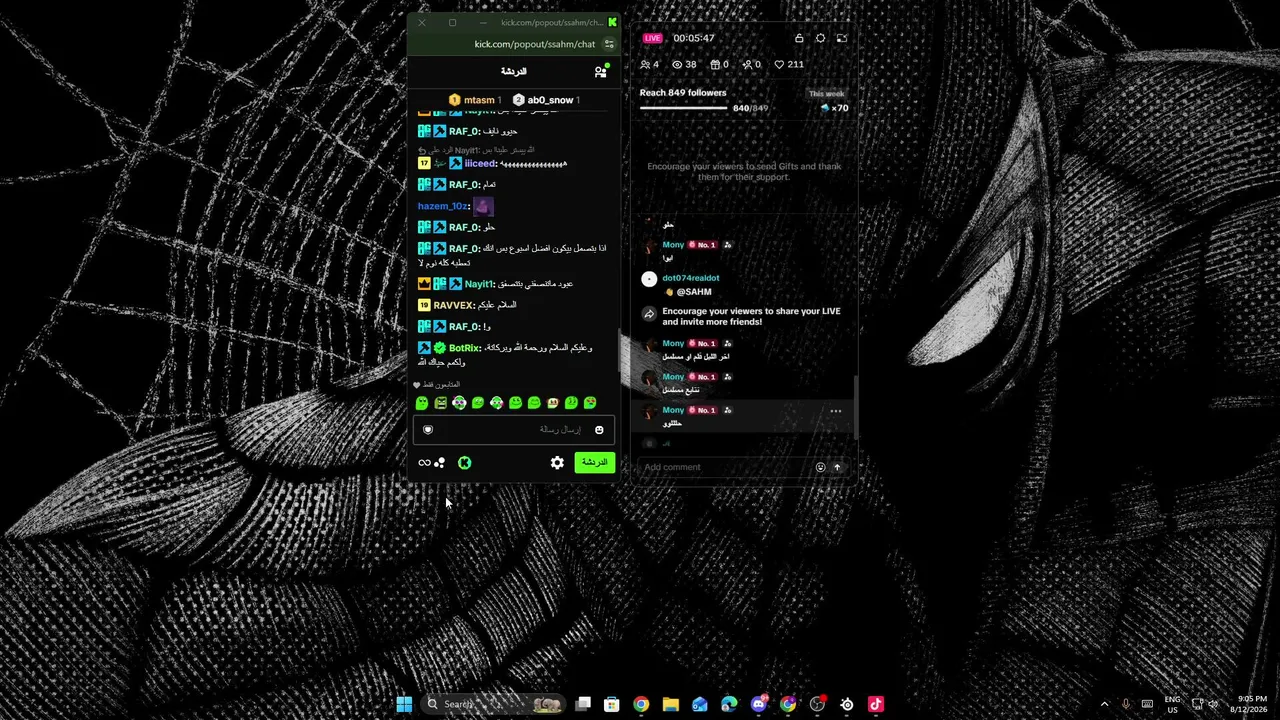The width and height of the screenshot is (1280, 720).
Task: Click the new followers count icon
Action: [x=747, y=65]
